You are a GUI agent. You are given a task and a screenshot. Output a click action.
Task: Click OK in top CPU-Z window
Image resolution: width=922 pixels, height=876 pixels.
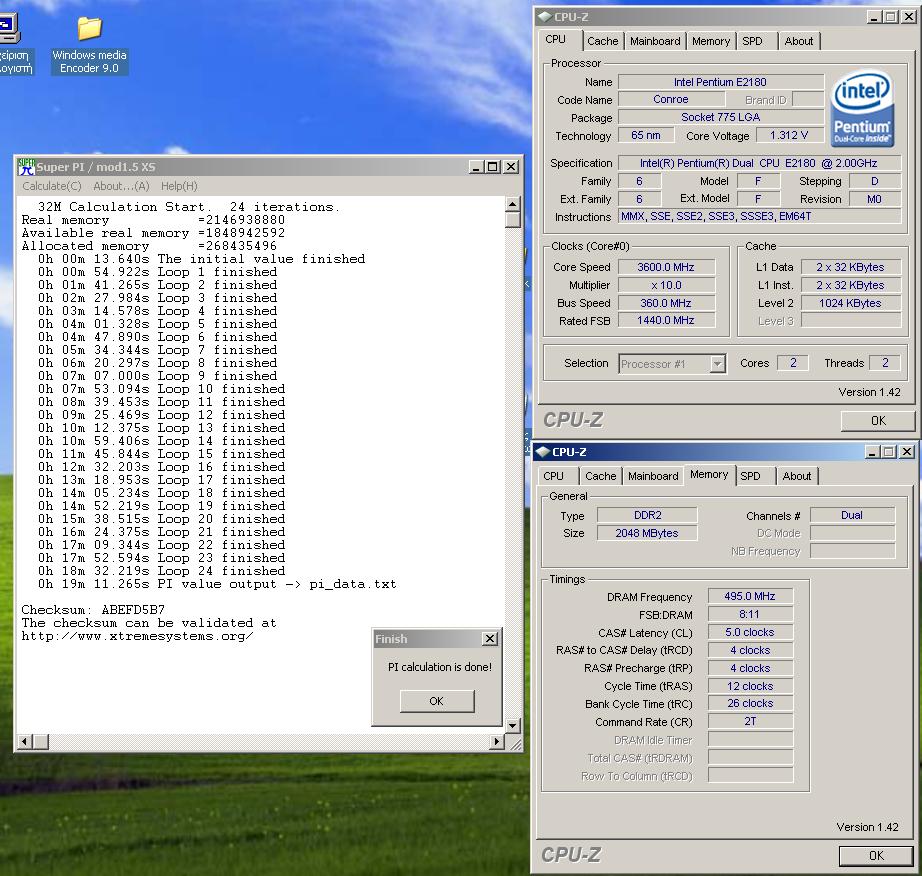[x=878, y=420]
